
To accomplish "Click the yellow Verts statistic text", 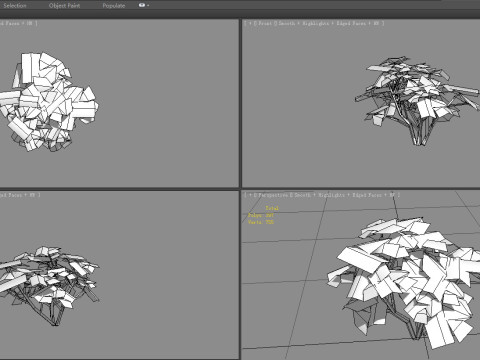I will coord(261,222).
